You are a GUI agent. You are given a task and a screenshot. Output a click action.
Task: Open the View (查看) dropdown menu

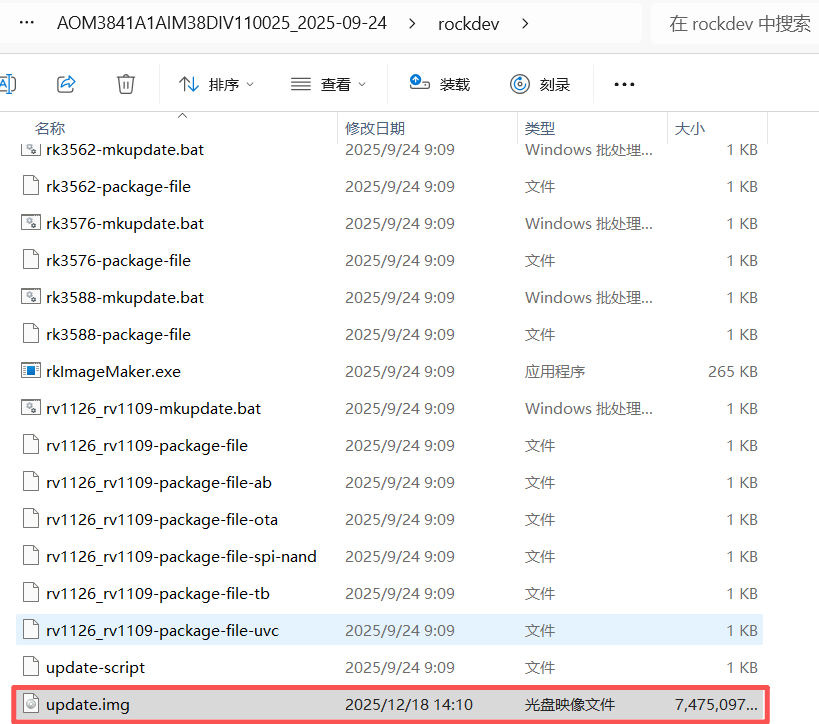[328, 84]
